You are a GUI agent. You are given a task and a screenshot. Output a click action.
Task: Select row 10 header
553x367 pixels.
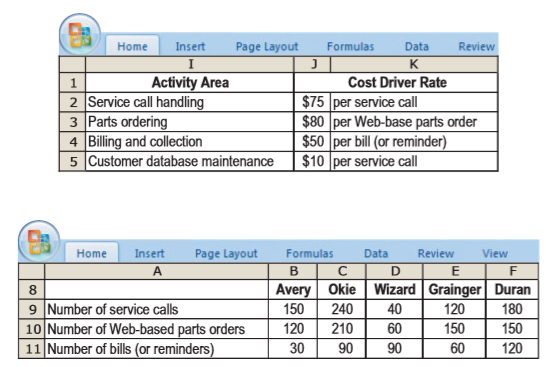coord(32,329)
